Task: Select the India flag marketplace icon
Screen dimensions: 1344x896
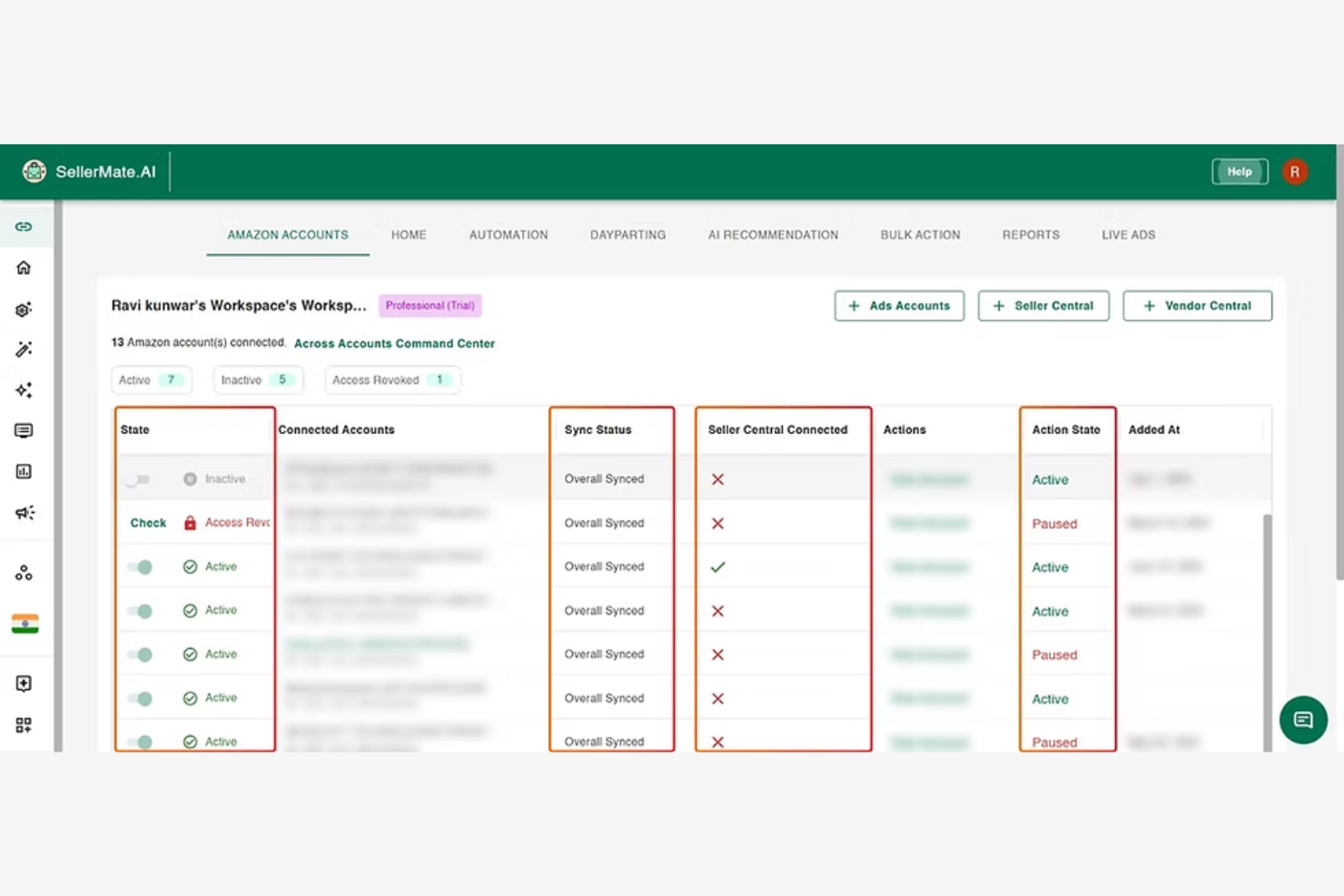Action: (x=24, y=623)
